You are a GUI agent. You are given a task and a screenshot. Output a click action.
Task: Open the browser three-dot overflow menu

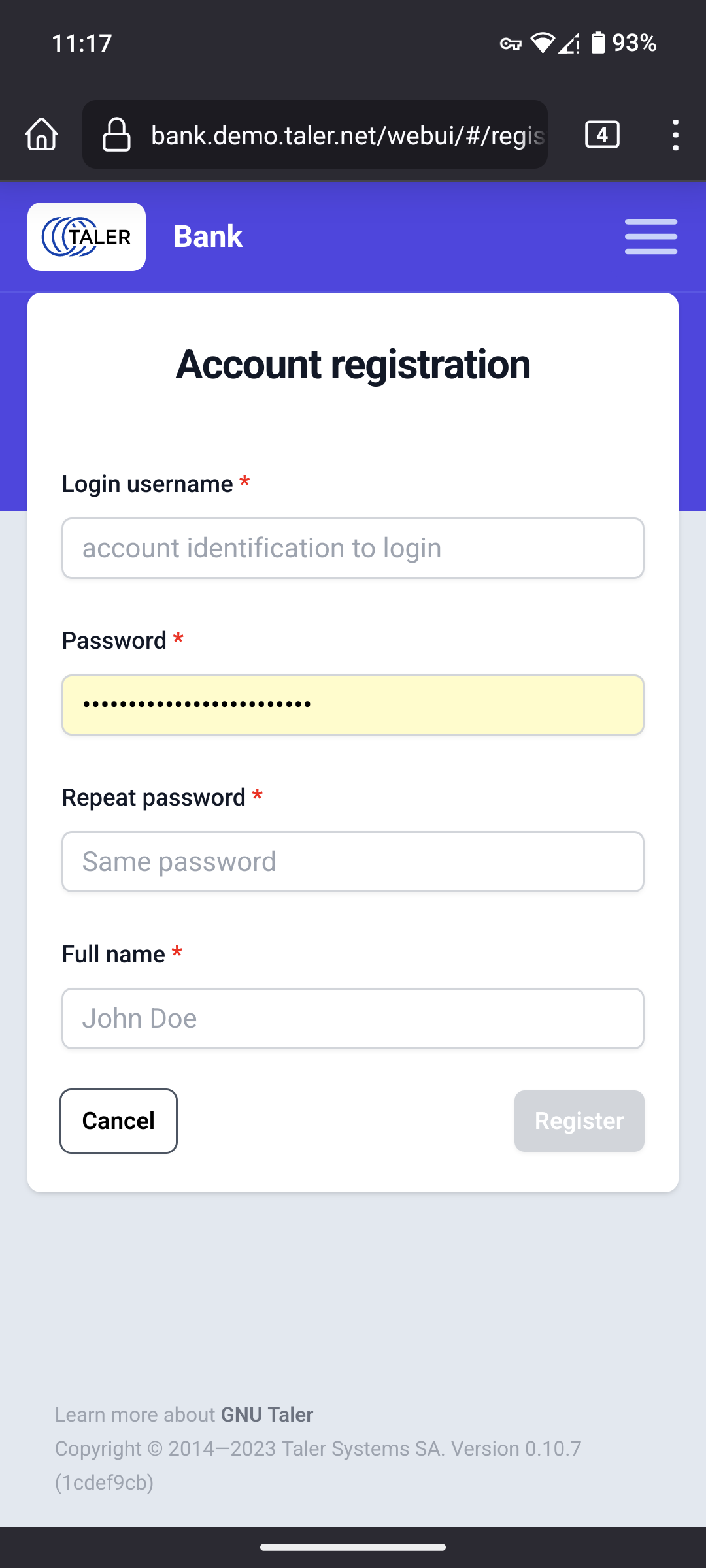click(675, 135)
